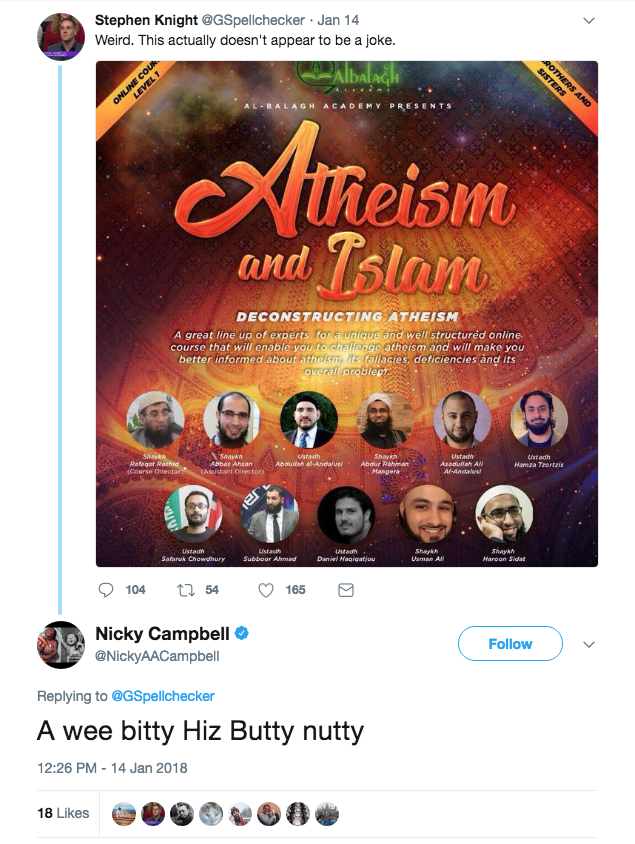
Task: Follow Nicky Campbell
Action: (510, 644)
